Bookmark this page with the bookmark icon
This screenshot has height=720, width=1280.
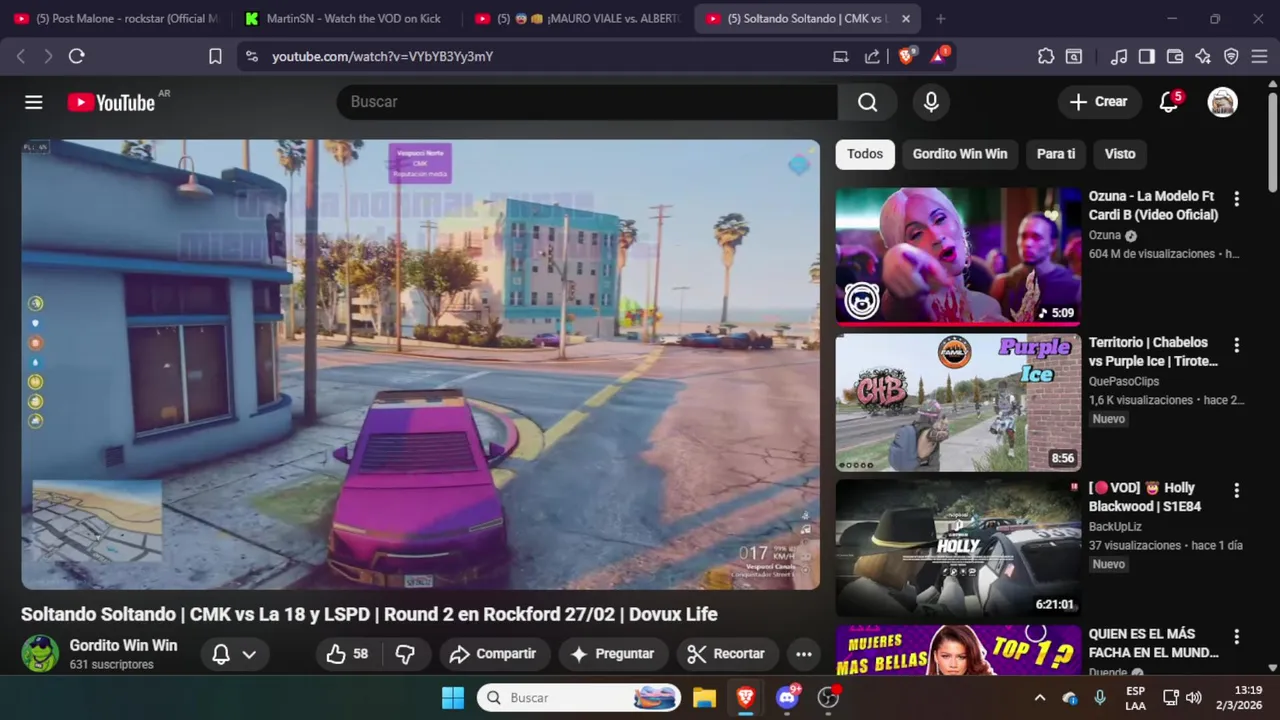[215, 57]
